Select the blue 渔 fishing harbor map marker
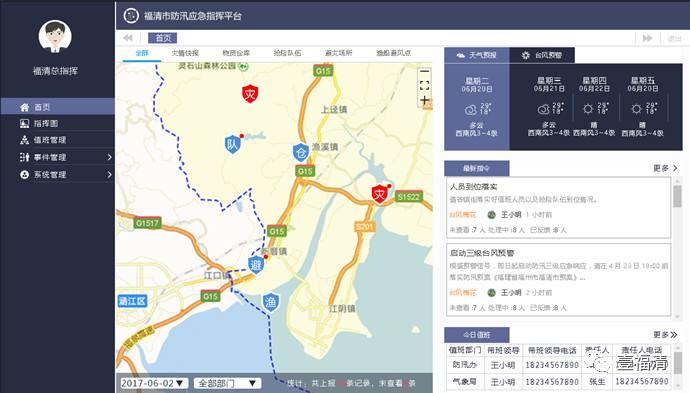This screenshot has height=393, width=690. (270, 302)
